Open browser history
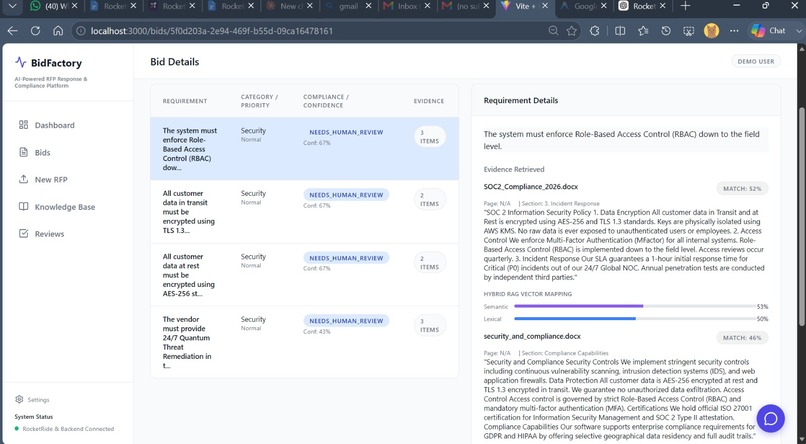Screen dimensions: 806x444 tap(666, 31)
